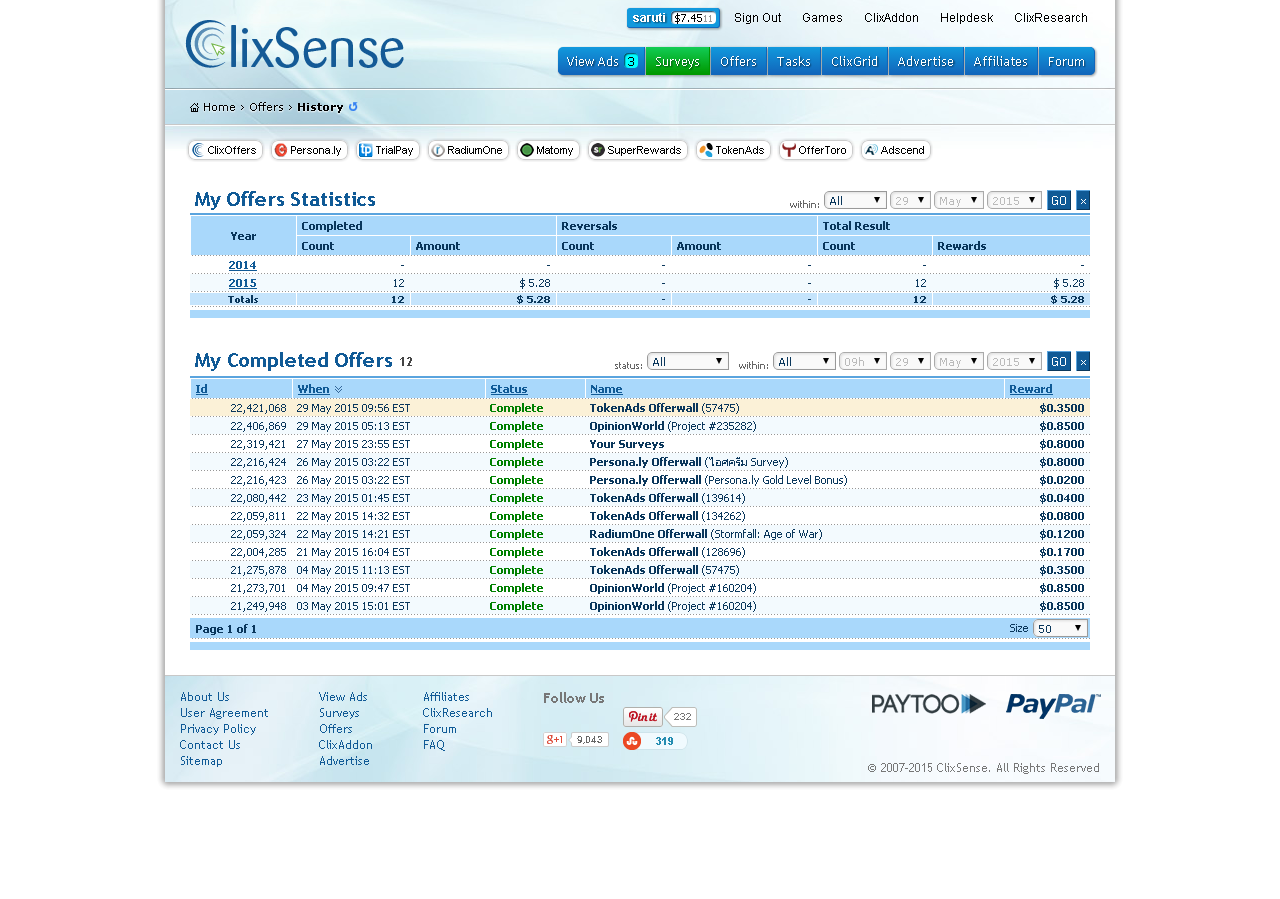This screenshot has height=899, width=1280.
Task: Sort completed offers by Name column
Action: pyautogui.click(x=606, y=389)
